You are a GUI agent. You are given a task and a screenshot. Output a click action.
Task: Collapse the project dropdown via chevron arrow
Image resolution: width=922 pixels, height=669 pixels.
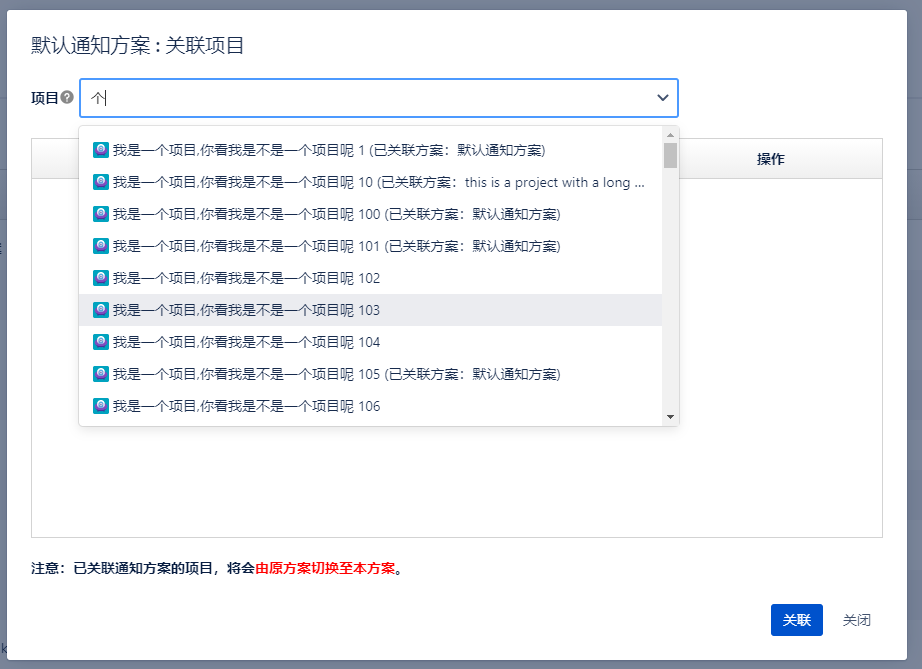(x=662, y=98)
